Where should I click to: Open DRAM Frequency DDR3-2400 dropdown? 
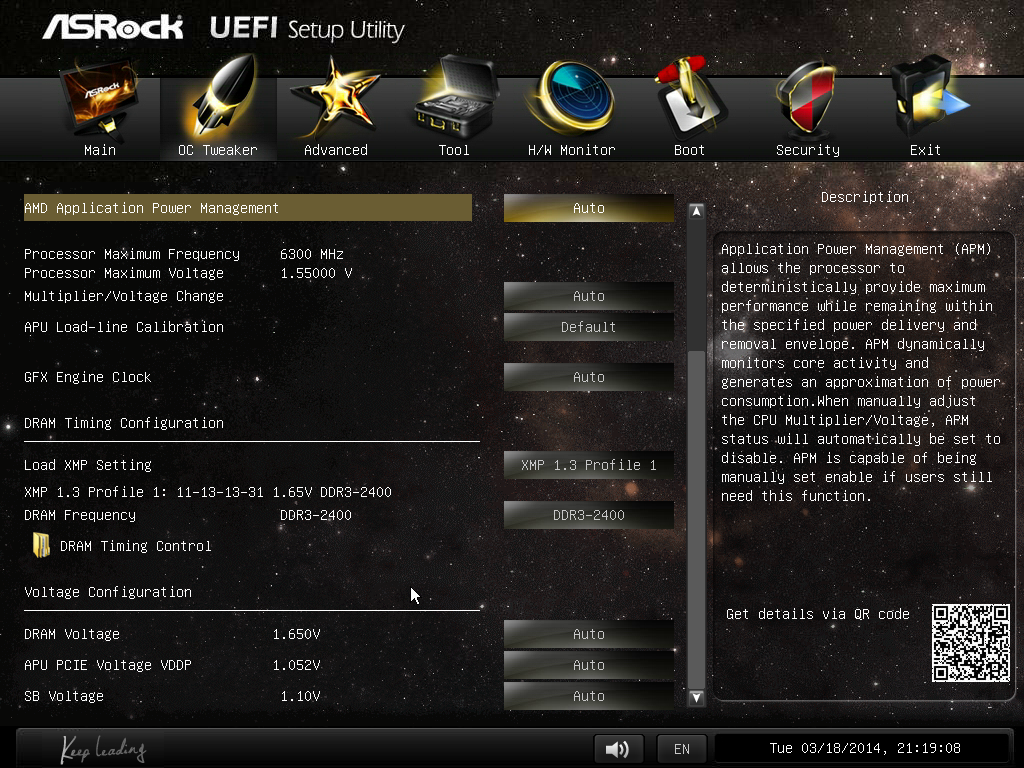pos(588,515)
